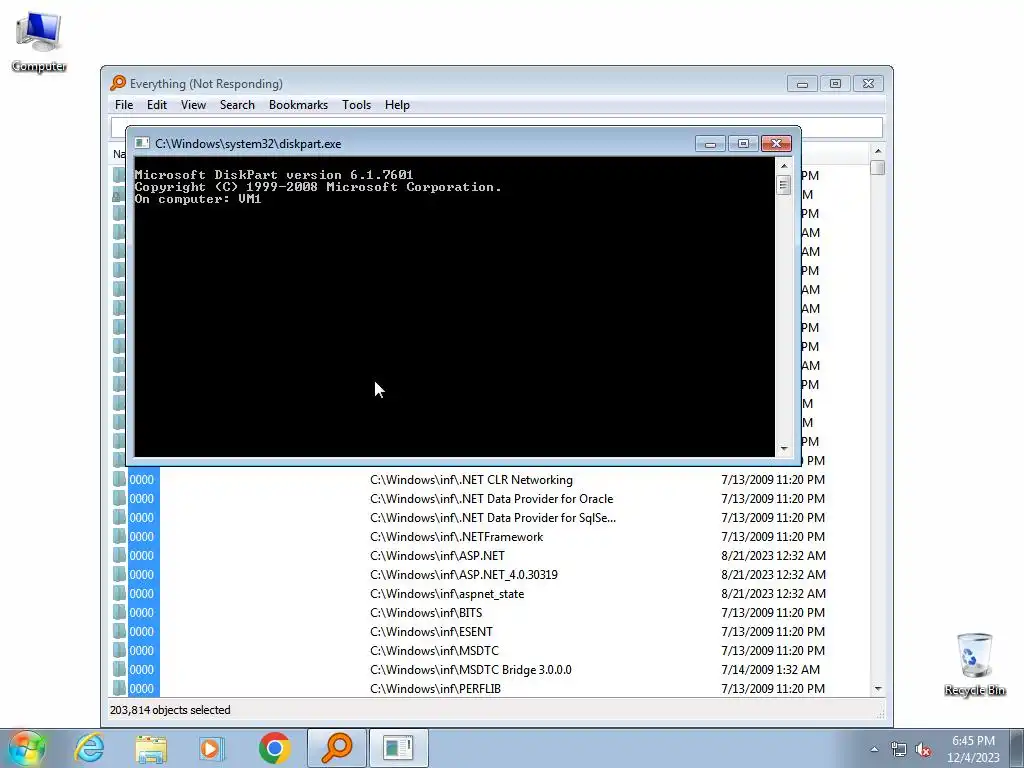The image size is (1024, 768).
Task: Open File menu in Everything
Action: (124, 104)
